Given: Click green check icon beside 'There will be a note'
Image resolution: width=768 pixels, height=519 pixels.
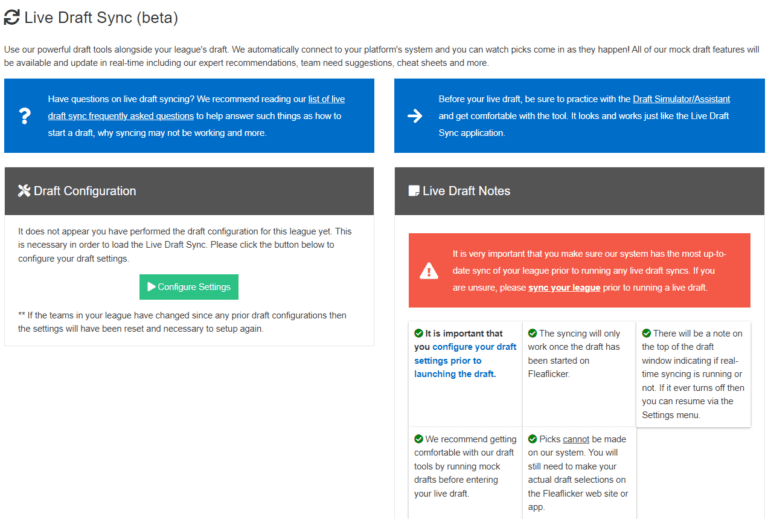Looking at the screenshot, I should coord(646,333).
